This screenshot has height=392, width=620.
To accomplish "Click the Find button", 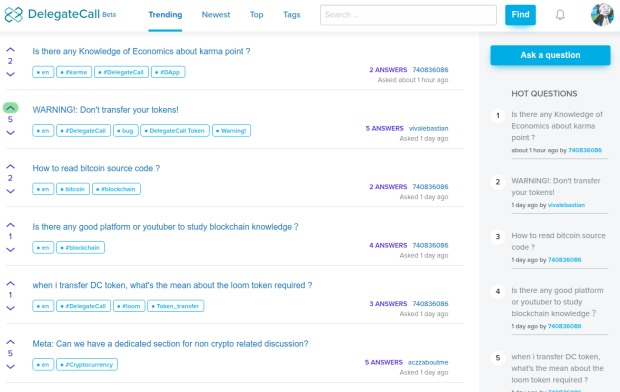I will point(520,15).
